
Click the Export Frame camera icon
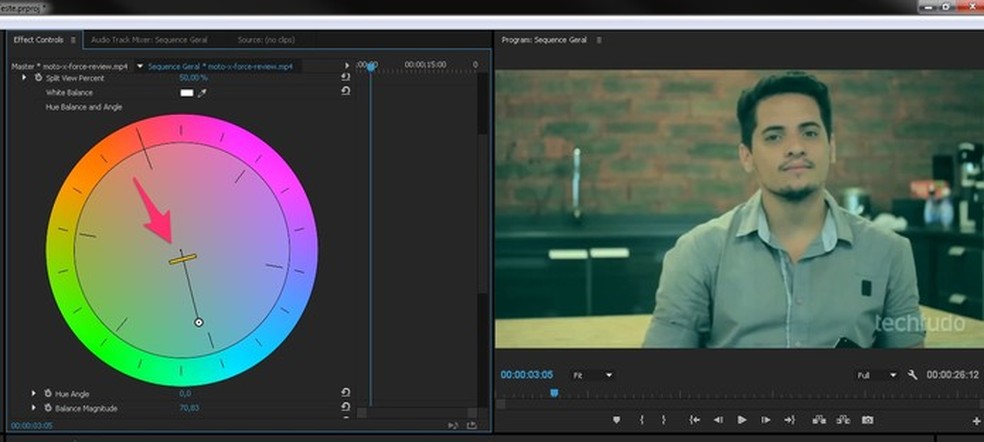coord(867,420)
